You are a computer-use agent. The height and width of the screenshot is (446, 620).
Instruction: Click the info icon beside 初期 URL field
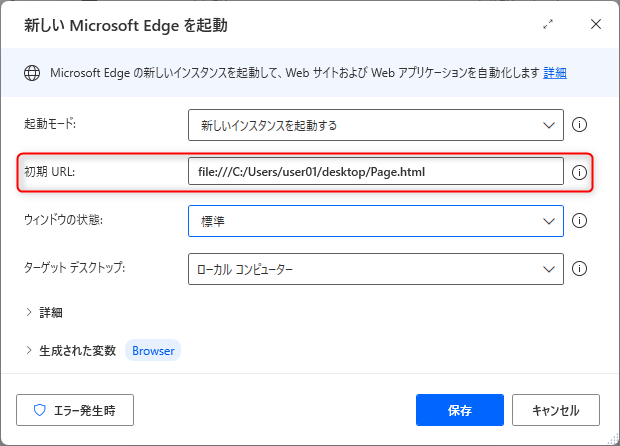[x=579, y=172]
